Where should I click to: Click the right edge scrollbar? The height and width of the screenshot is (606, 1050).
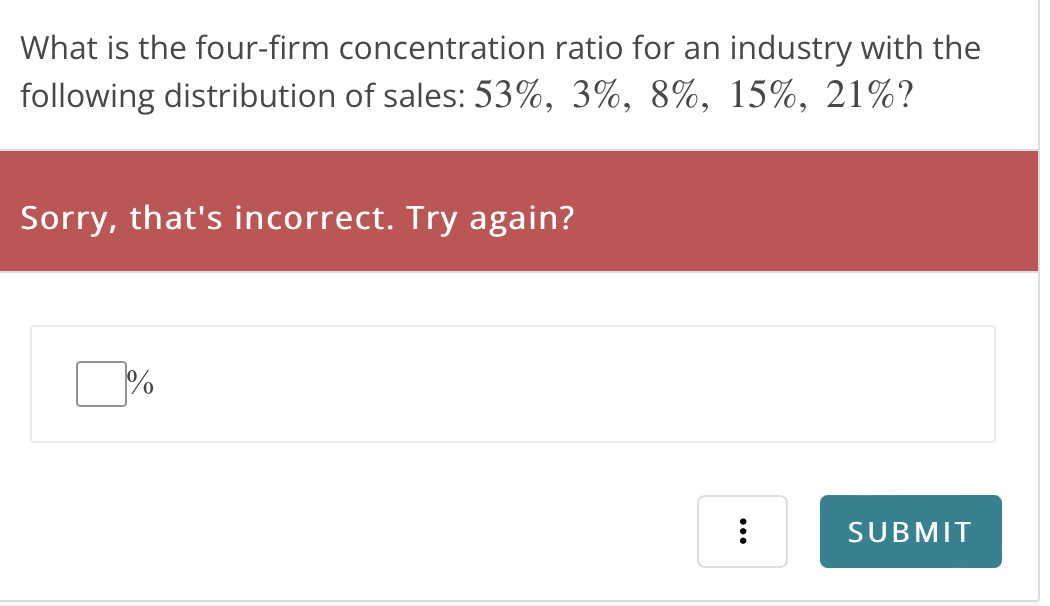click(x=1044, y=300)
